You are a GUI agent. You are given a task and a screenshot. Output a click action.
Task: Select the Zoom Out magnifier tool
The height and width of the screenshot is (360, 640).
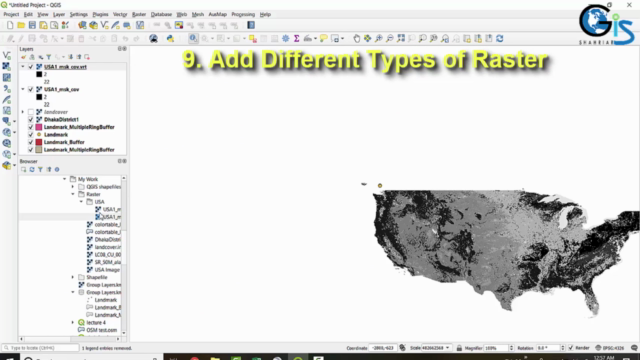[390, 38]
